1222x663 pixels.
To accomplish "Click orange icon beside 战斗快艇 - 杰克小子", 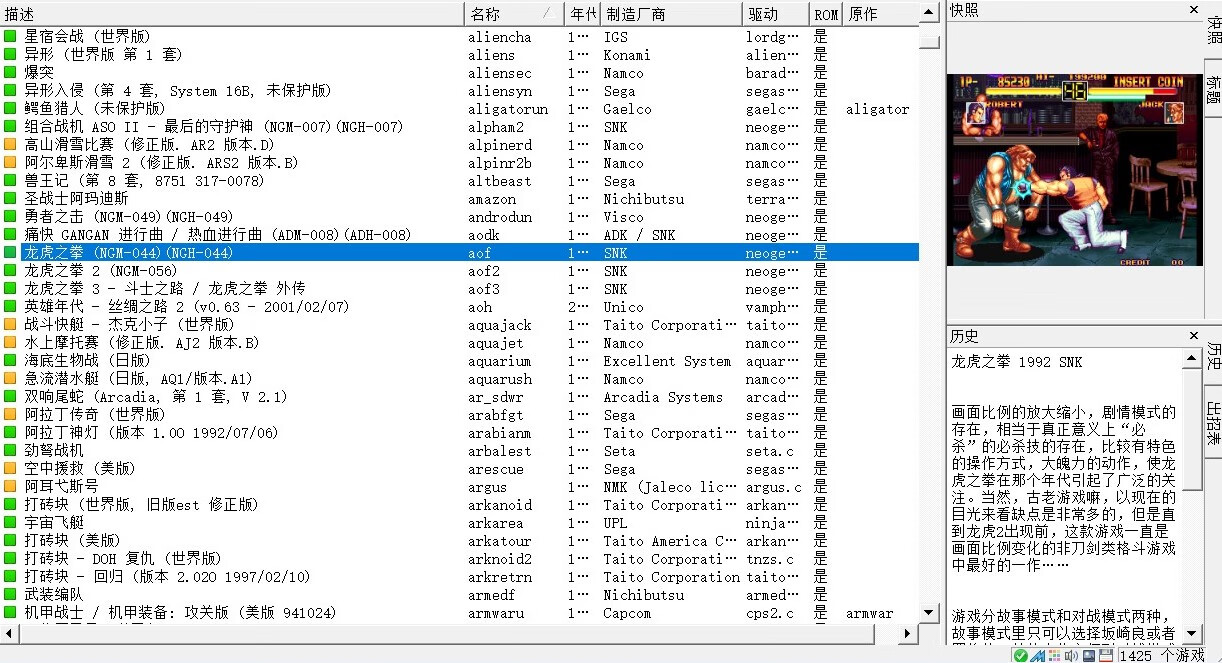I will point(11,325).
